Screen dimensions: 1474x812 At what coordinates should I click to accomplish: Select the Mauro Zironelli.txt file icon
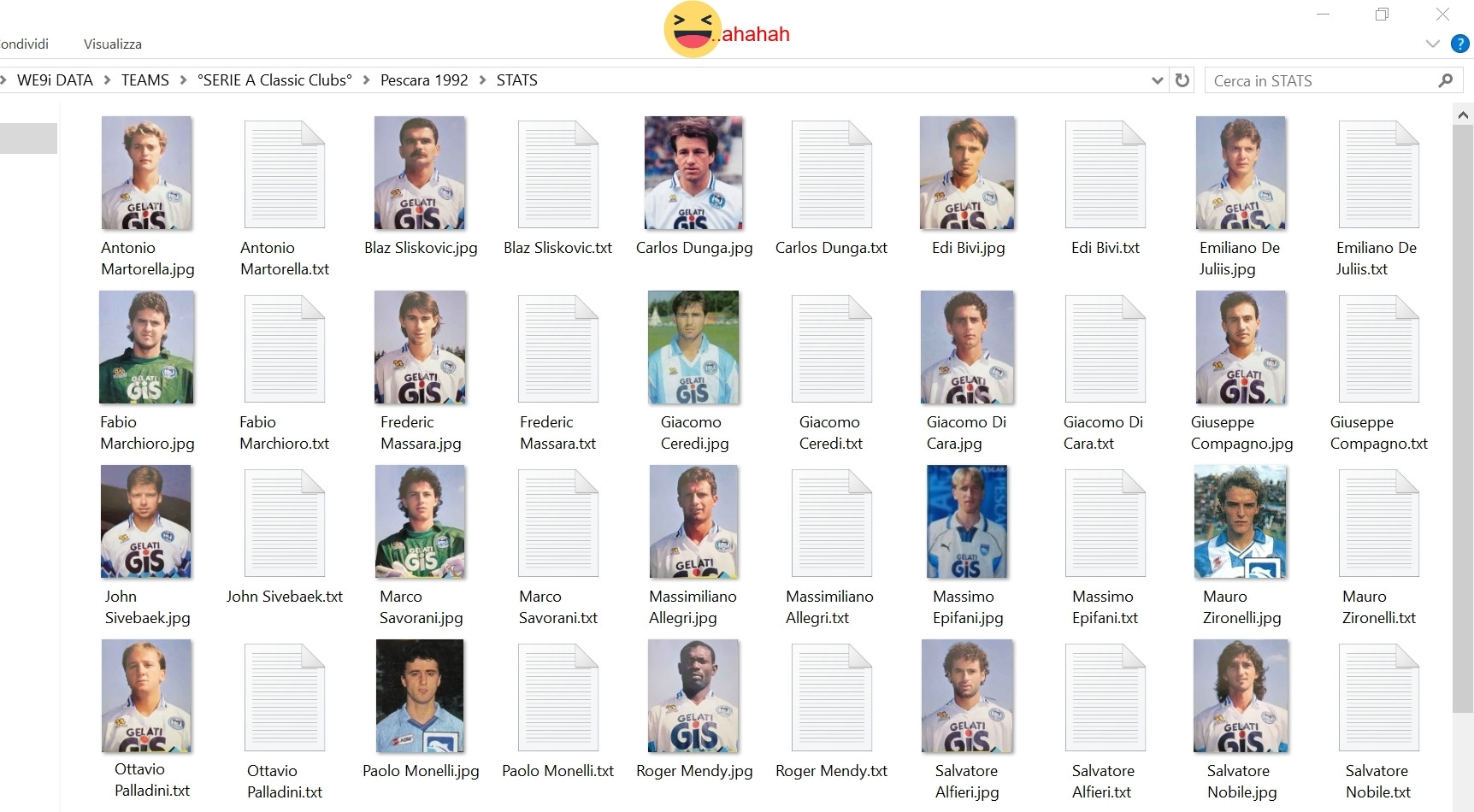tap(1378, 522)
